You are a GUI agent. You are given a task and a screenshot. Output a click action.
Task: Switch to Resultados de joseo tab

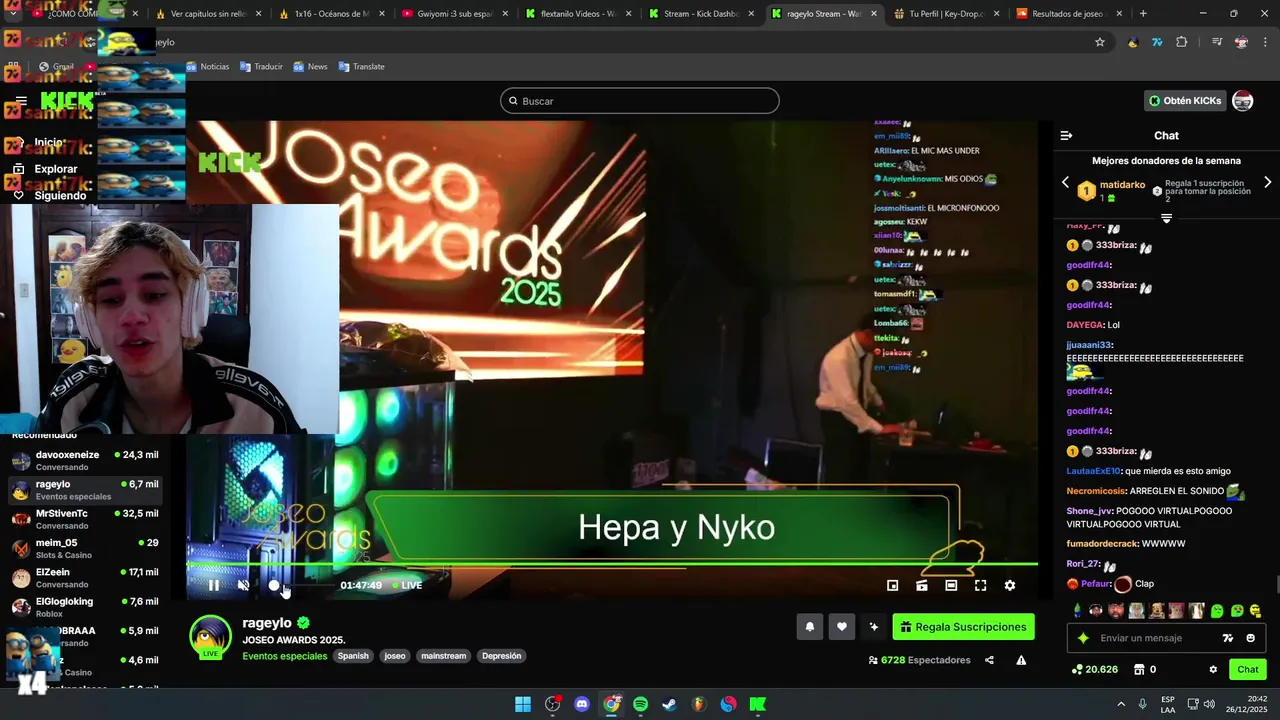point(1067,14)
